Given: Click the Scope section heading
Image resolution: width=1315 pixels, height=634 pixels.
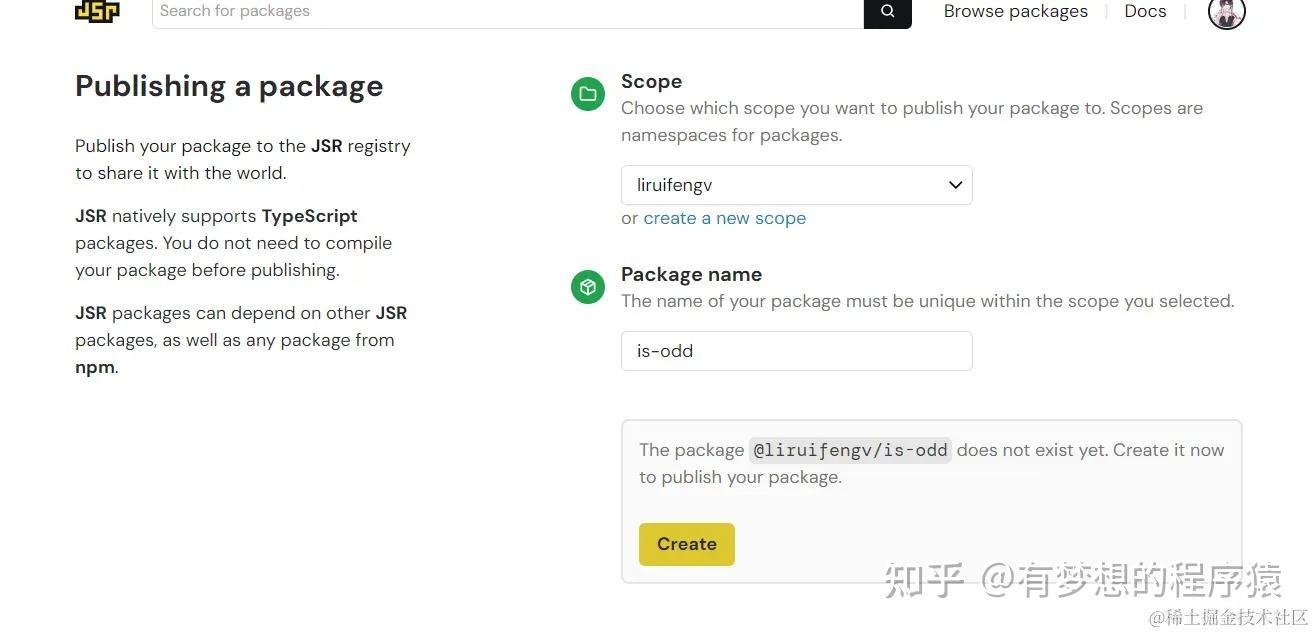Looking at the screenshot, I should point(651,81).
